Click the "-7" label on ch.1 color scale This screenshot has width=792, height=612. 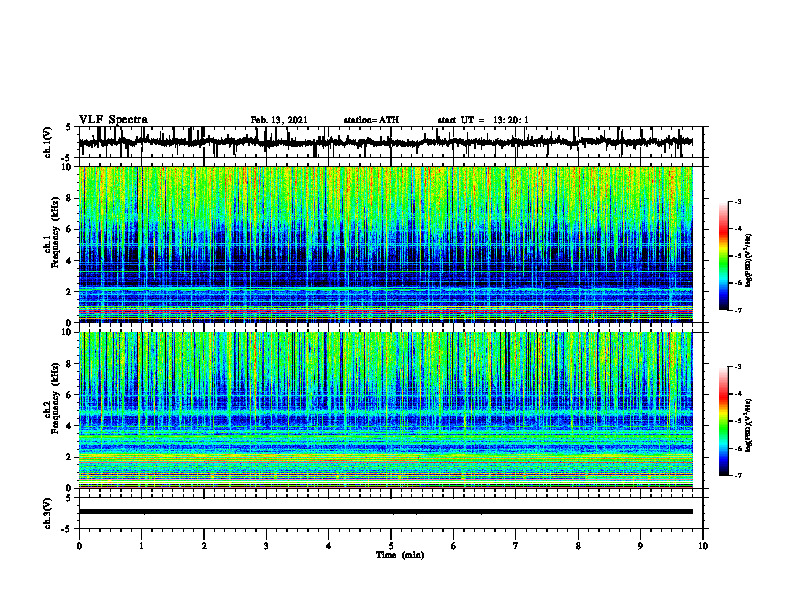[738, 310]
